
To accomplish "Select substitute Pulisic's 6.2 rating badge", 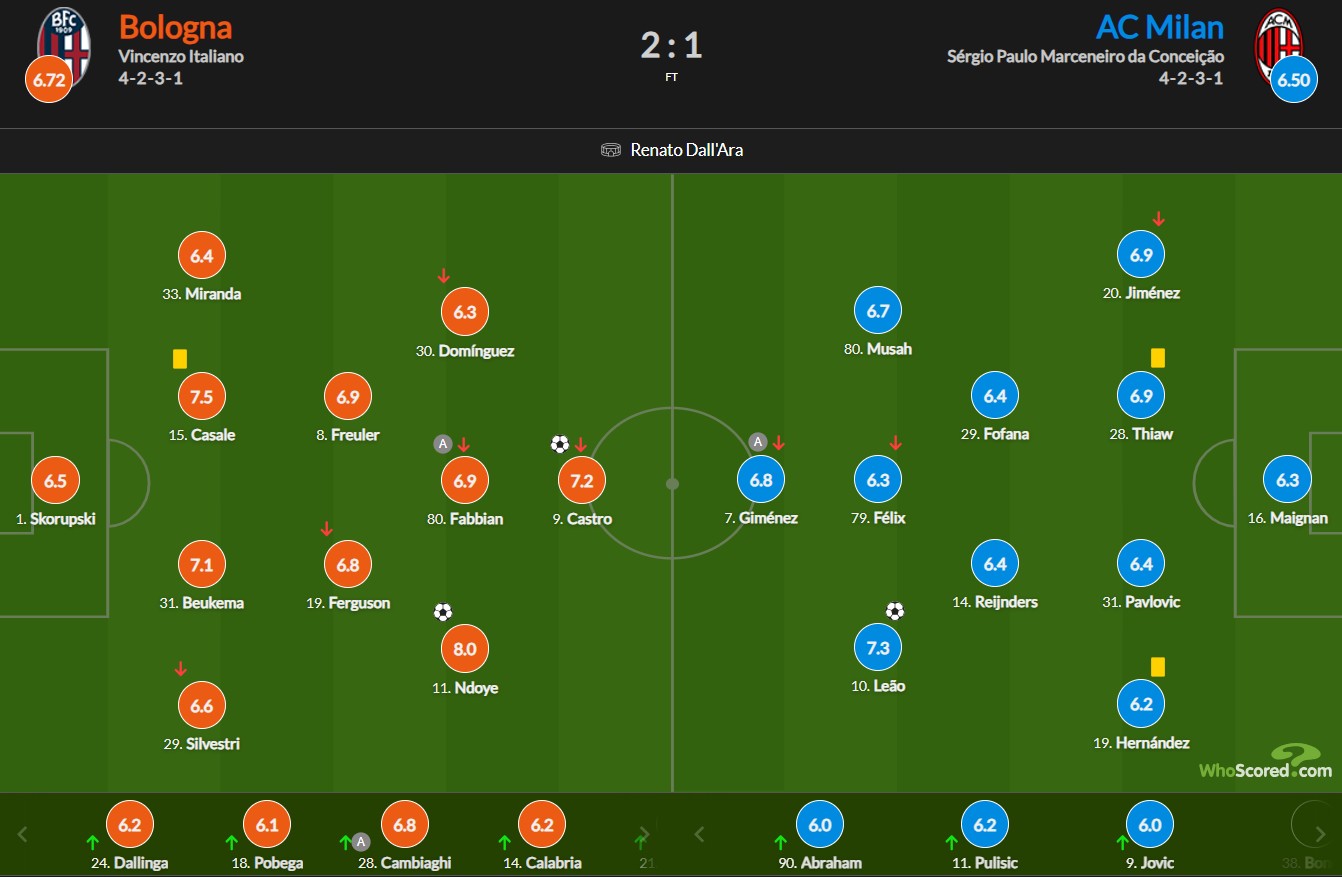I will point(985,826).
